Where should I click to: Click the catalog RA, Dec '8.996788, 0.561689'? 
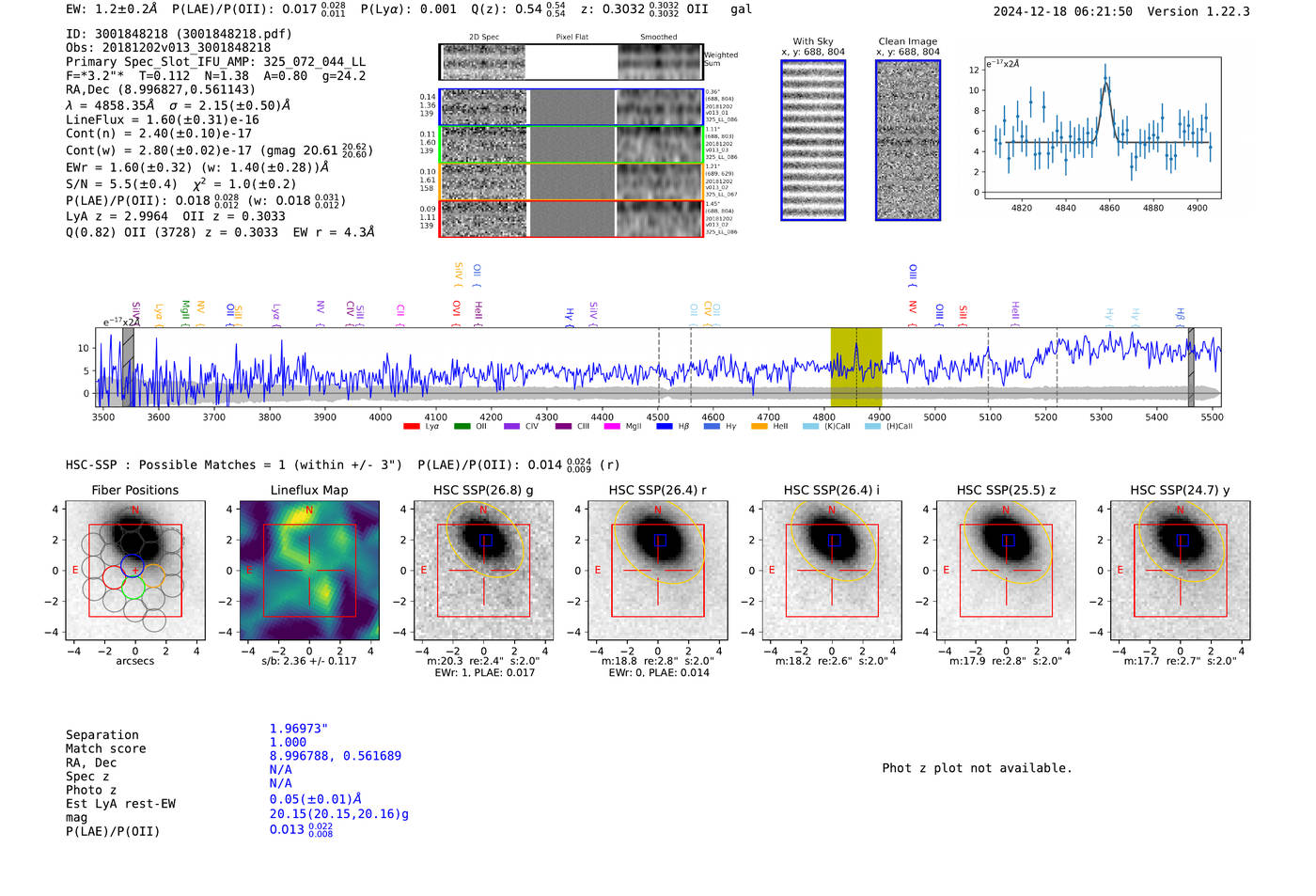pyautogui.click(x=336, y=757)
